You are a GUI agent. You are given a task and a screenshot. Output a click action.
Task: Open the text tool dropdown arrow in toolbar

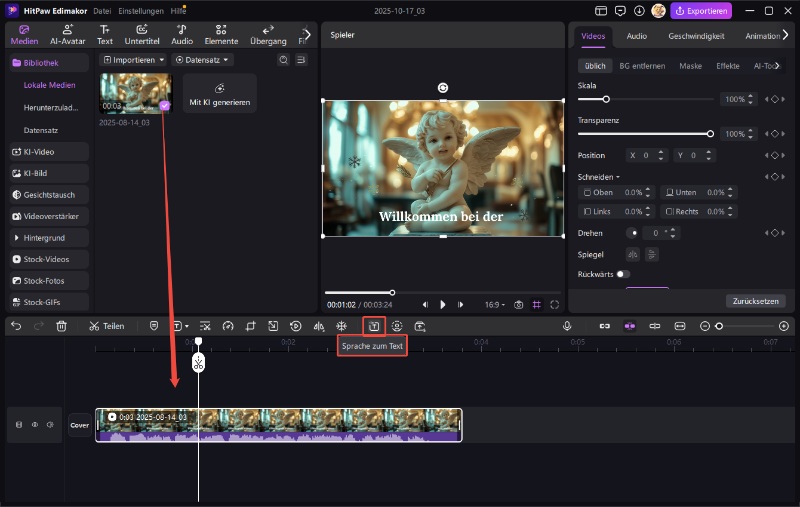[187, 326]
